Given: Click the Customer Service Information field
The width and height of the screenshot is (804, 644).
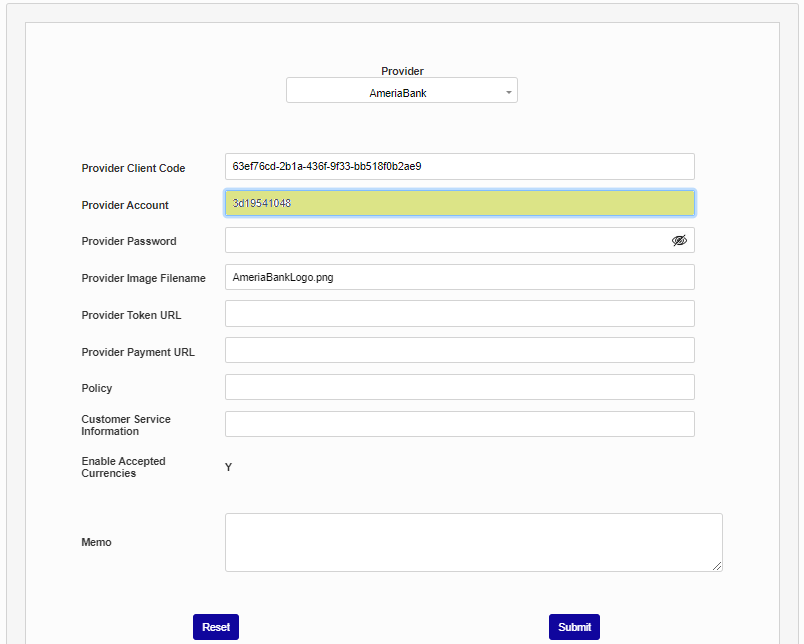Looking at the screenshot, I should pos(459,424).
